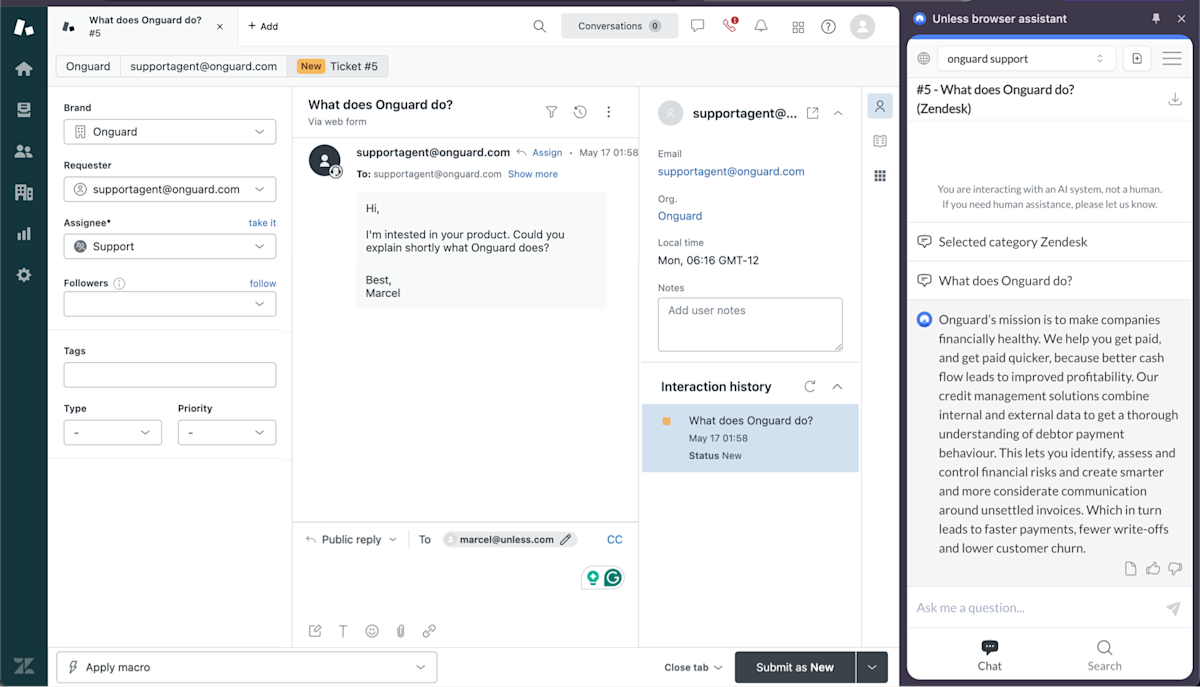Click Show more in message header
The image size is (1200, 687).
[533, 174]
